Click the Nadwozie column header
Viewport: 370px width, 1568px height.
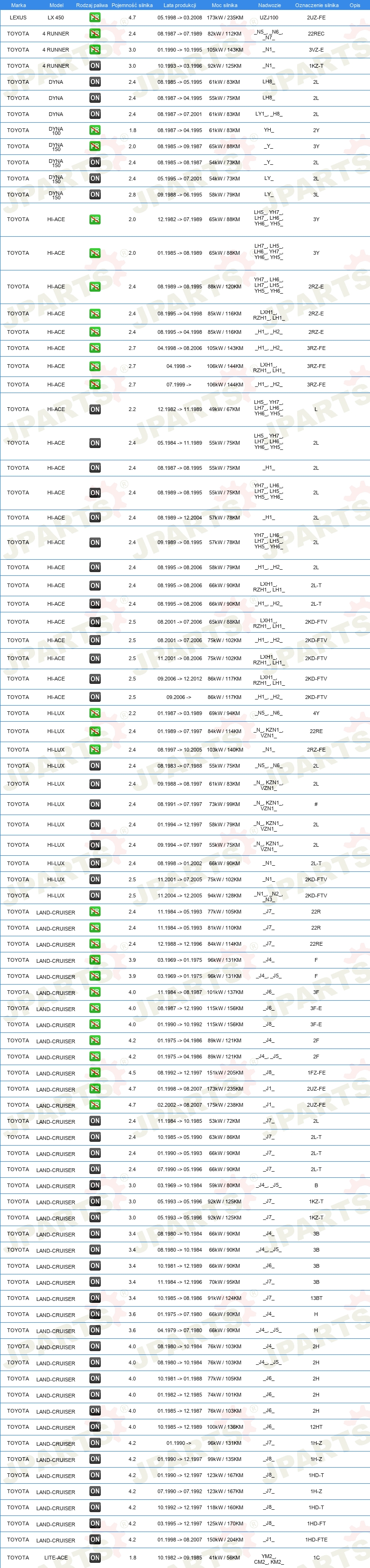(269, 6)
